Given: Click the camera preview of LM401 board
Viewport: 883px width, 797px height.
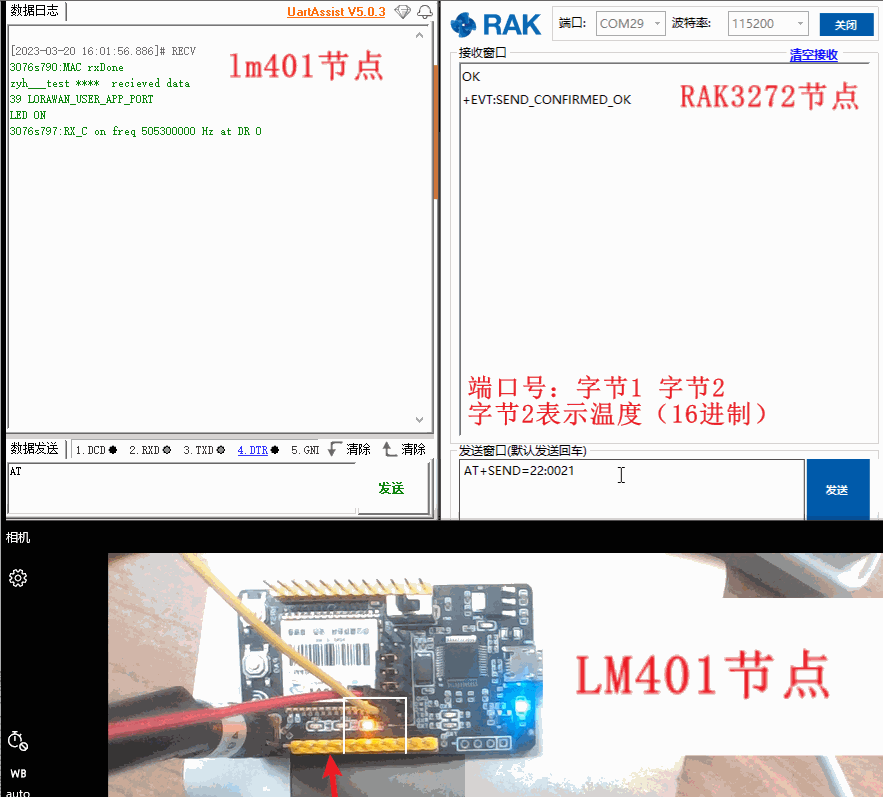Looking at the screenshot, I should 495,675.
